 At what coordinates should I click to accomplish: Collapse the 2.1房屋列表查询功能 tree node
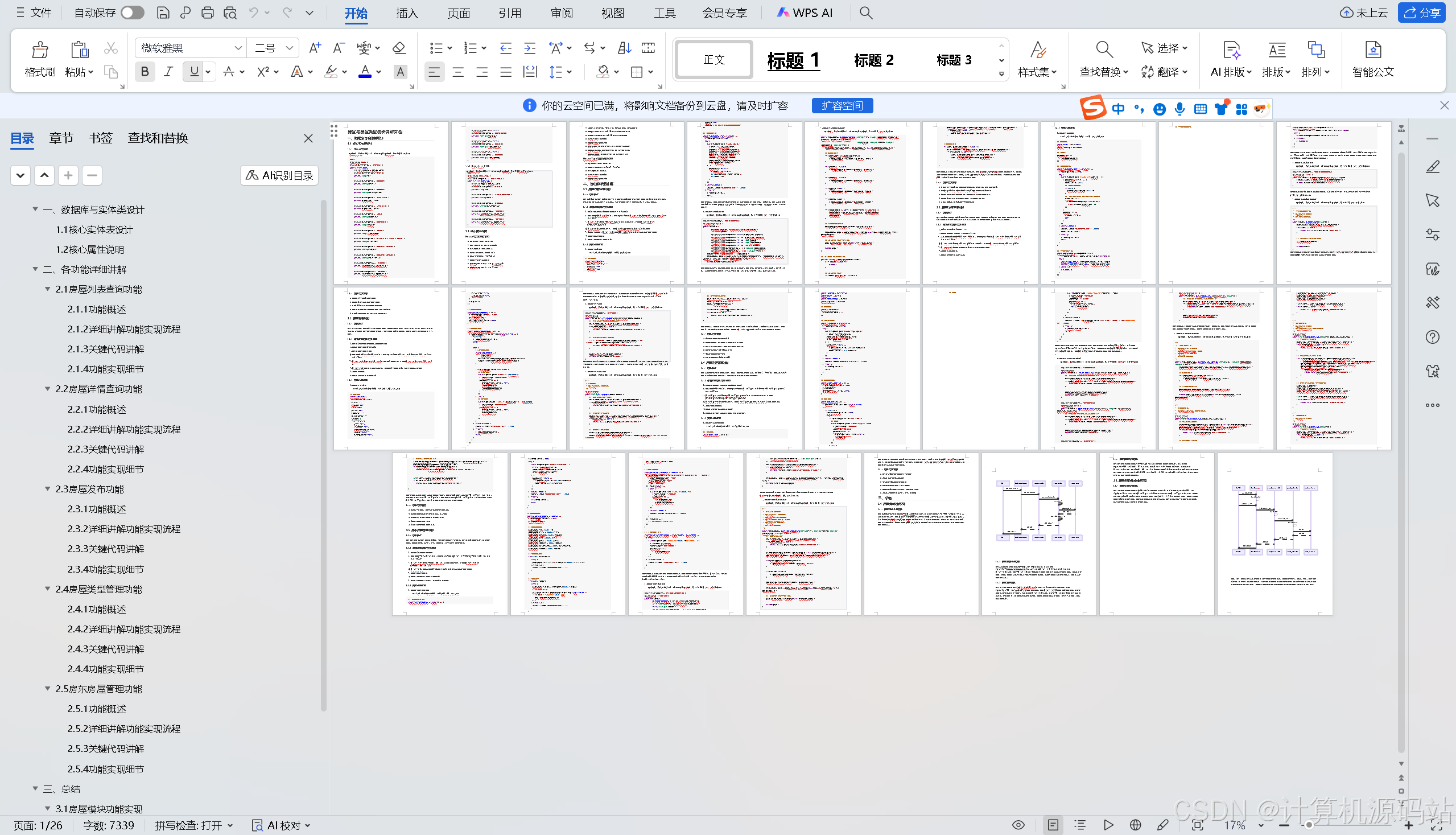pos(48,289)
